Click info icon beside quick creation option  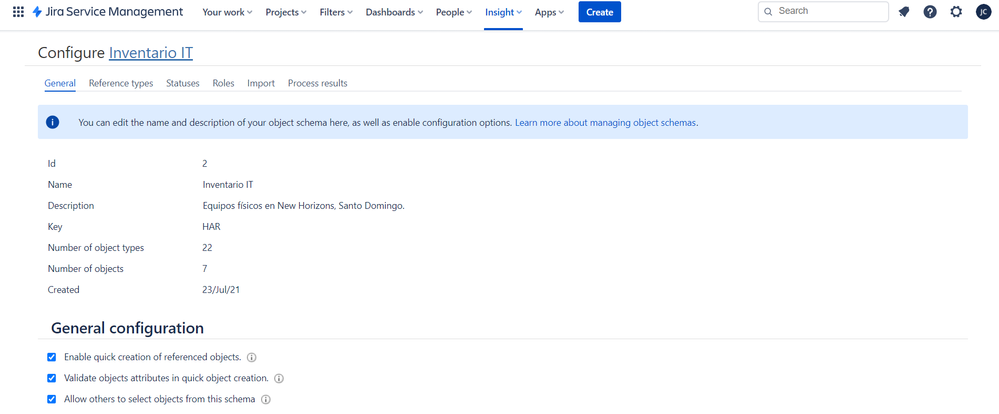(x=252, y=357)
